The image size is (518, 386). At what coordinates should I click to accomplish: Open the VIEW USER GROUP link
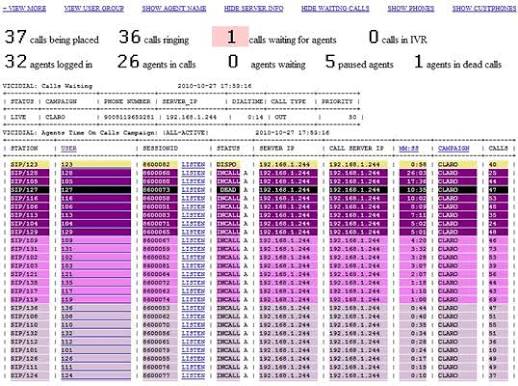[x=94, y=8]
